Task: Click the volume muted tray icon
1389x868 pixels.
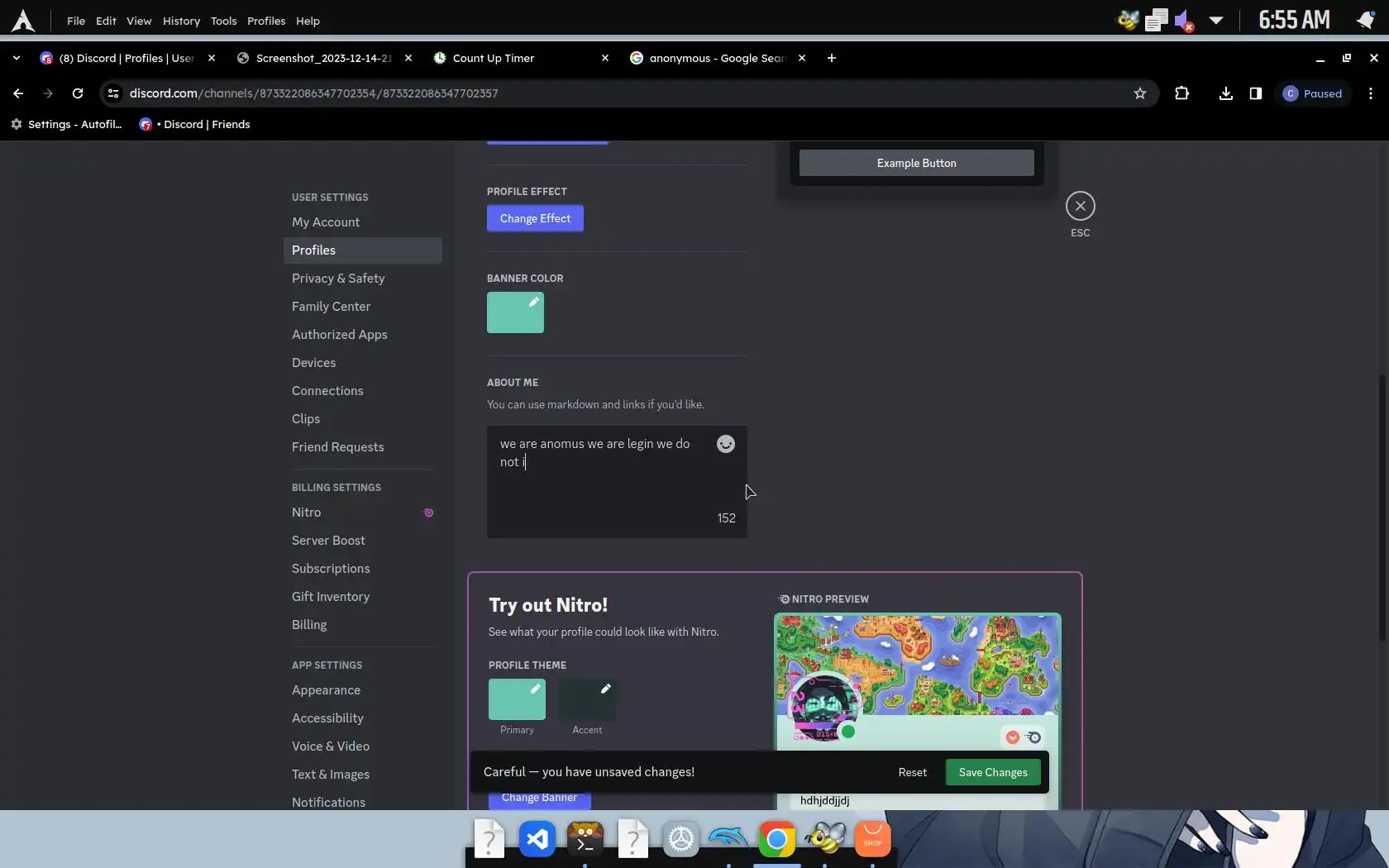Action: coord(1184,20)
